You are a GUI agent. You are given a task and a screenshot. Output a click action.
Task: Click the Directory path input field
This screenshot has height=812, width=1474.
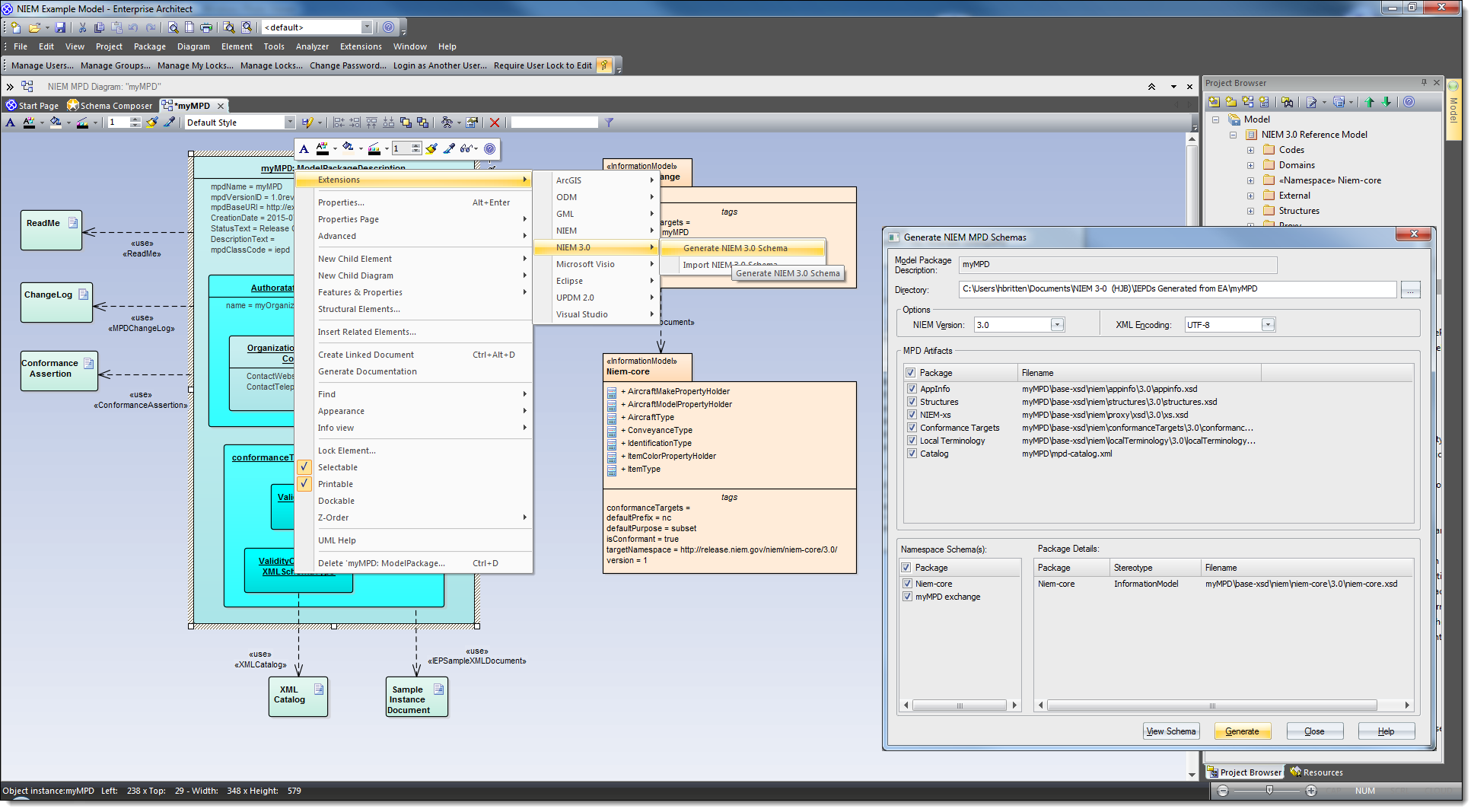tap(1176, 289)
